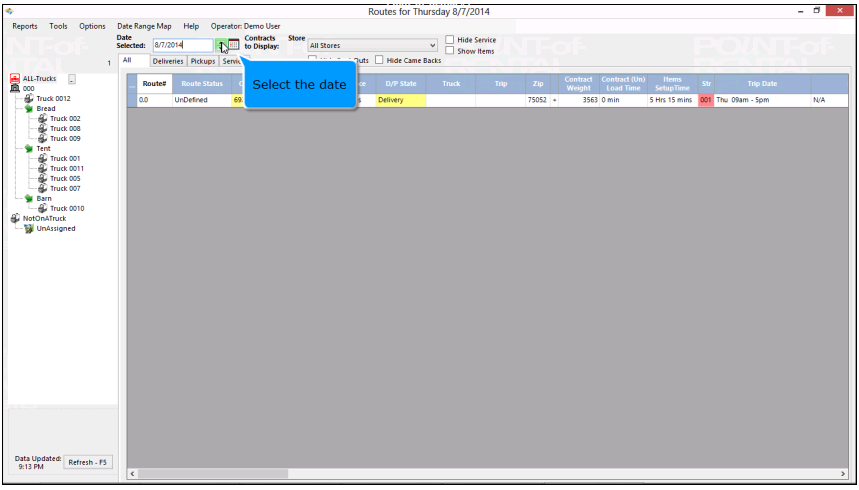The width and height of the screenshot is (859, 490).
Task: Open the Date Range Map menu
Action: pos(145,26)
